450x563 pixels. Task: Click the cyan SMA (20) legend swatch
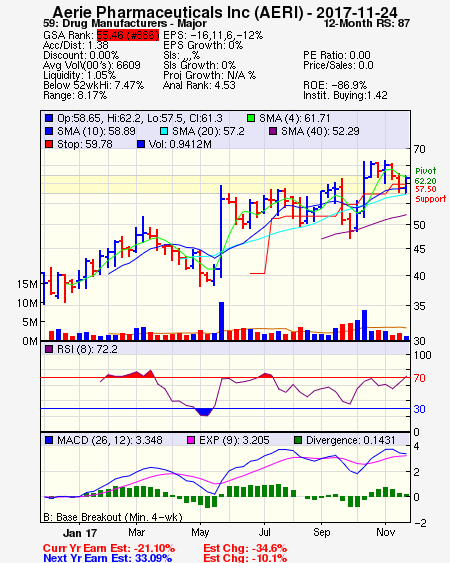[164, 131]
